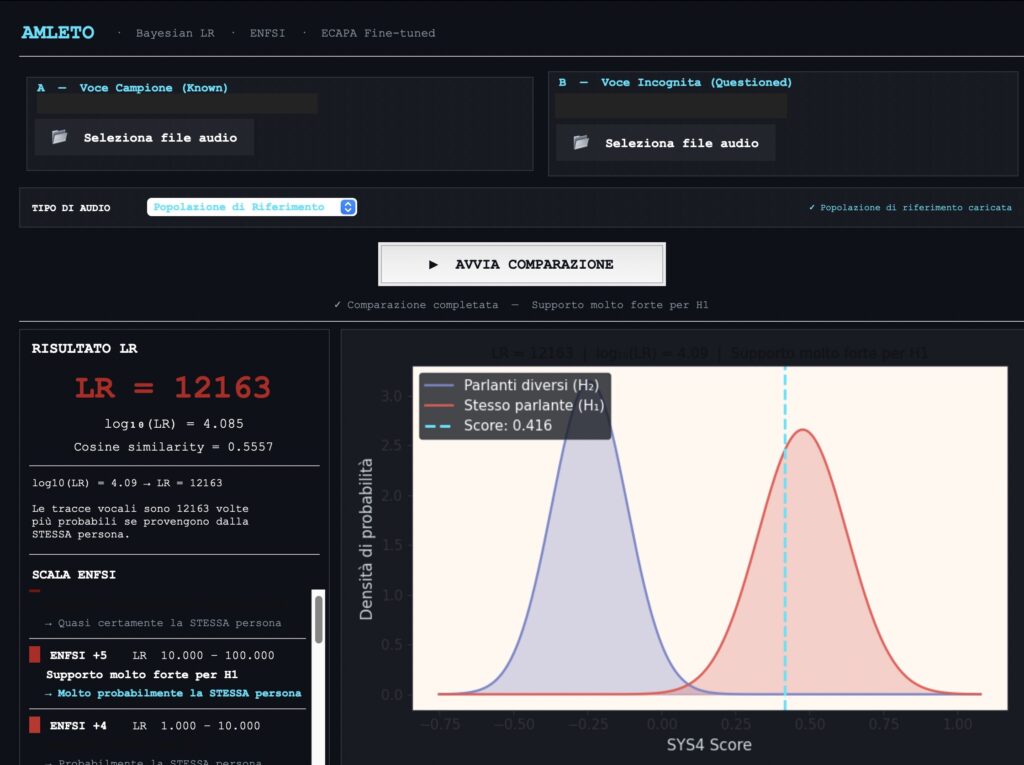
Task: Click the 'Parlanti diversi (H₂)' legend entry
Action: point(512,385)
